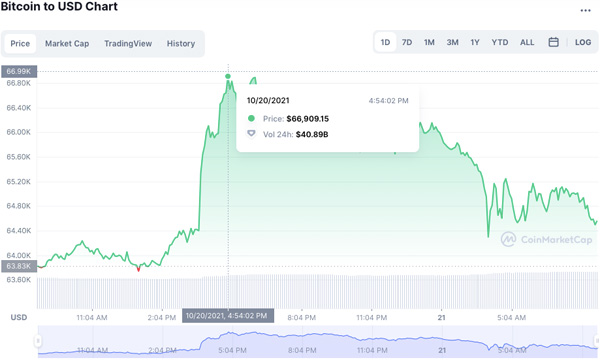
Task: Open the calendar date range picker
Action: [553, 42]
